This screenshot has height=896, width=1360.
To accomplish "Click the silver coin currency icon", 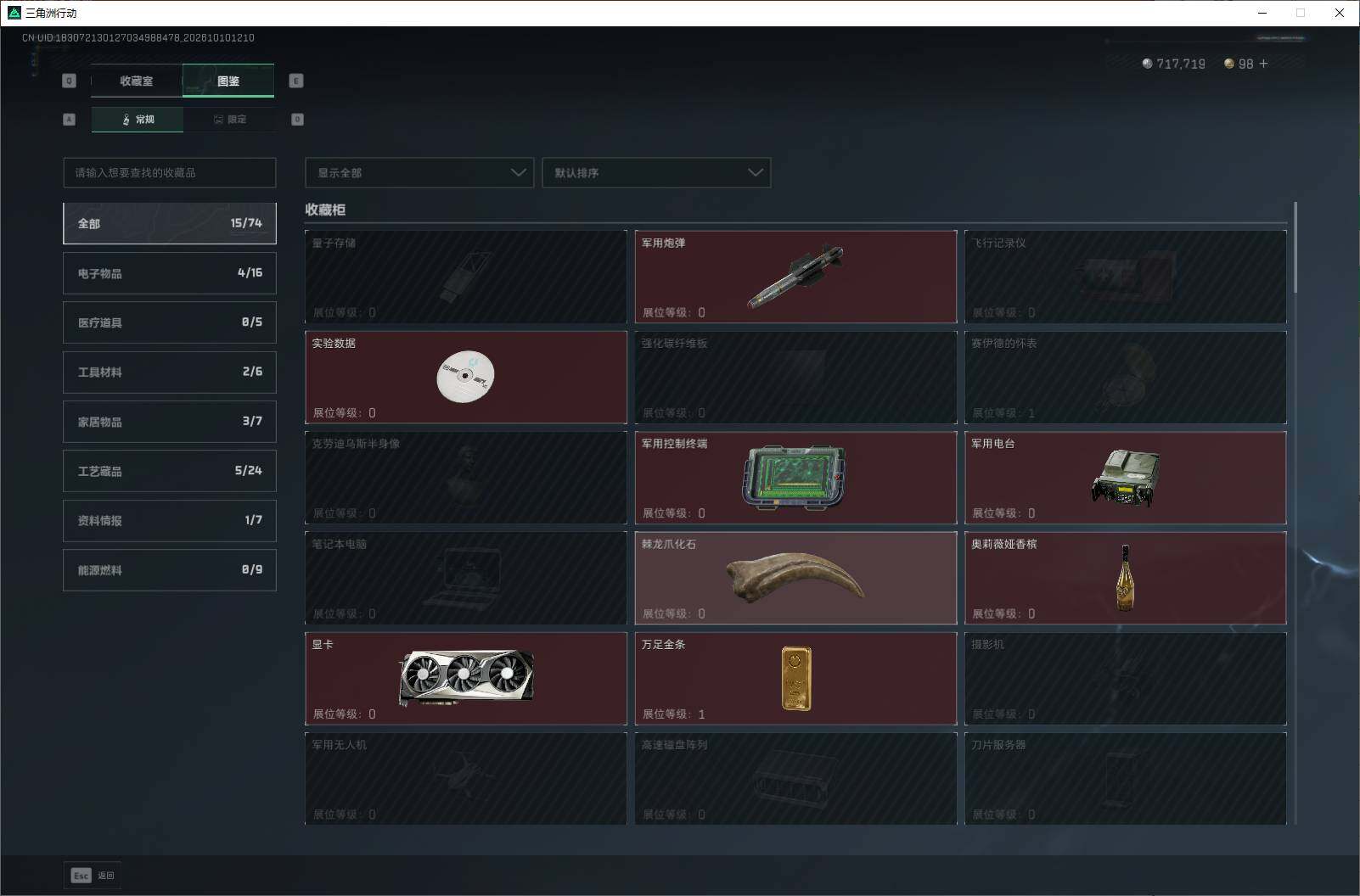I will click(1147, 64).
